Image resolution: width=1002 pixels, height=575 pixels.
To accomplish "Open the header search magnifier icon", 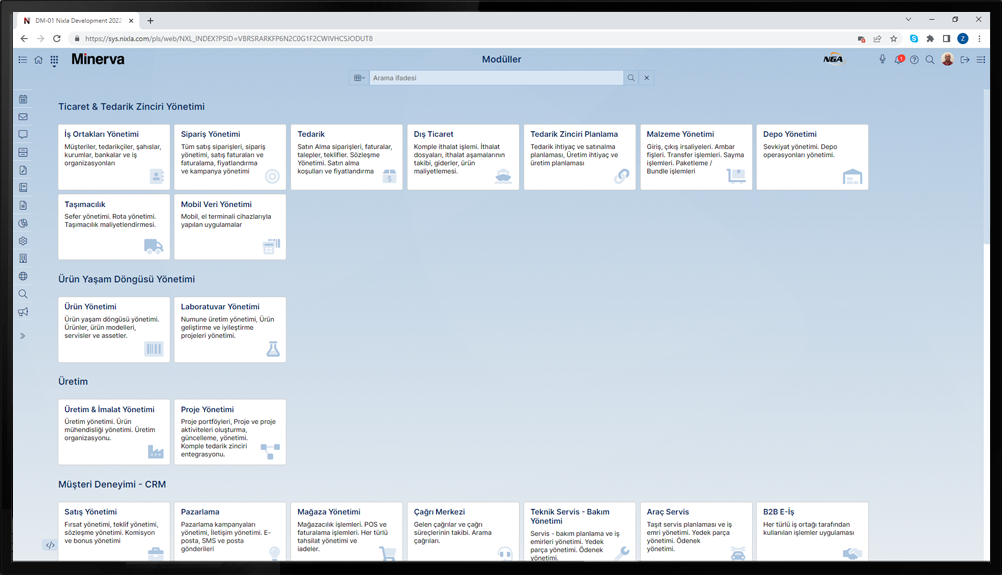I will coord(930,60).
